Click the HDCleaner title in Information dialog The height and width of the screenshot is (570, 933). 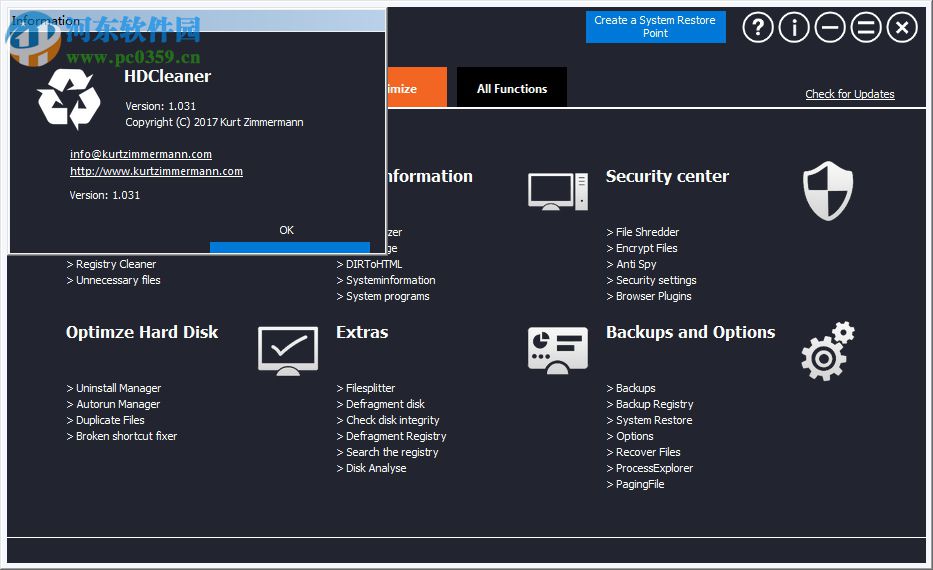point(167,76)
